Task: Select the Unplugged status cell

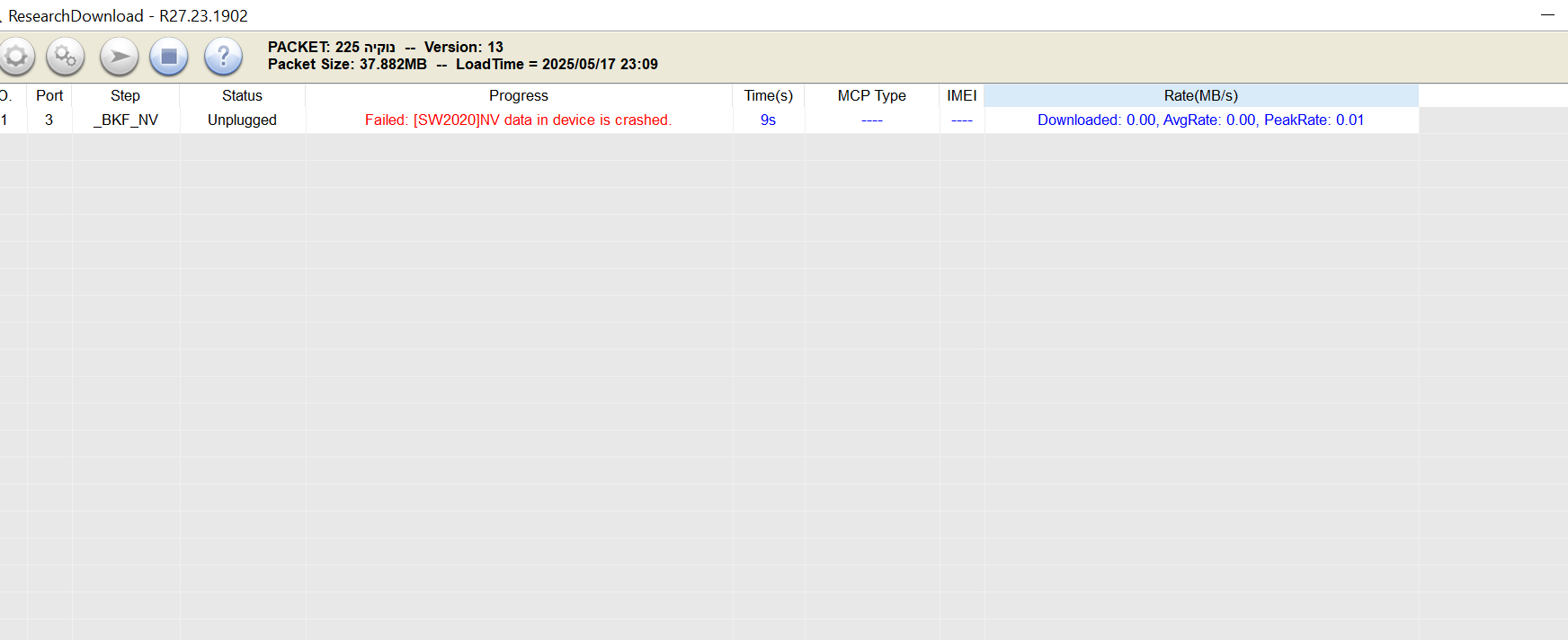Action: (x=243, y=120)
